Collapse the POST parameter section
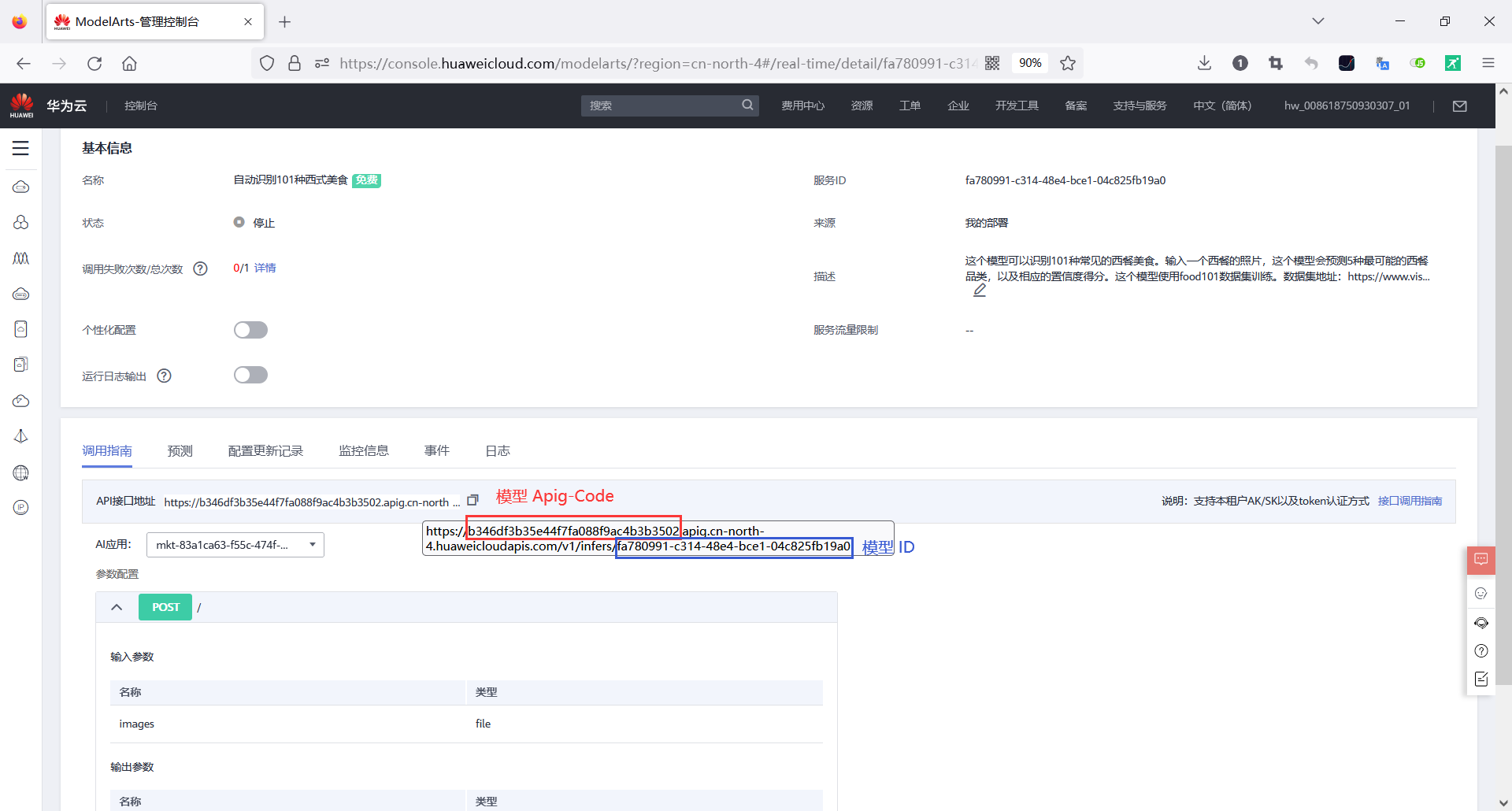The height and width of the screenshot is (811, 1512). (x=117, y=607)
